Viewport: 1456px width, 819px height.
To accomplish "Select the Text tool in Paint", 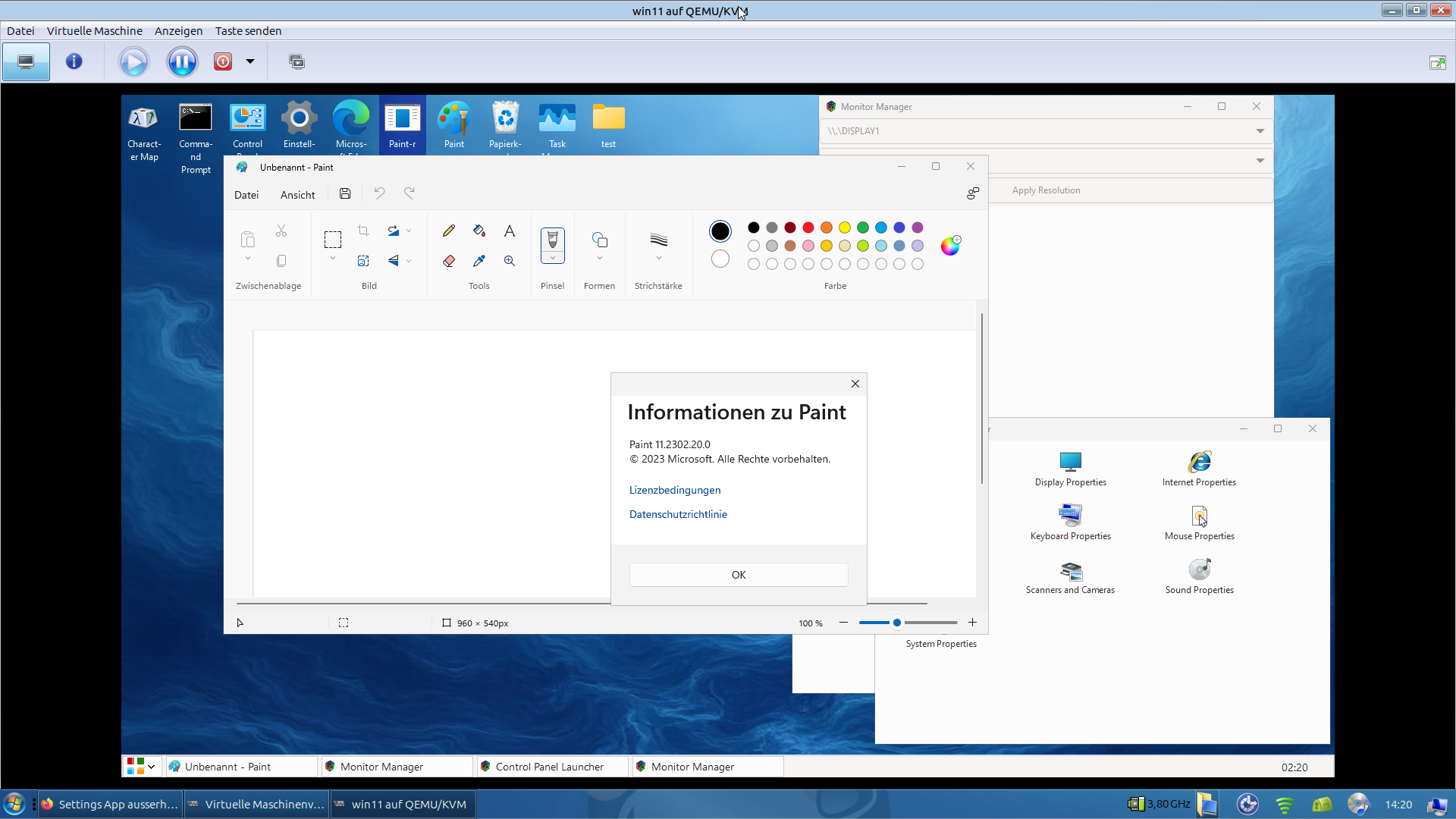I will tap(510, 231).
